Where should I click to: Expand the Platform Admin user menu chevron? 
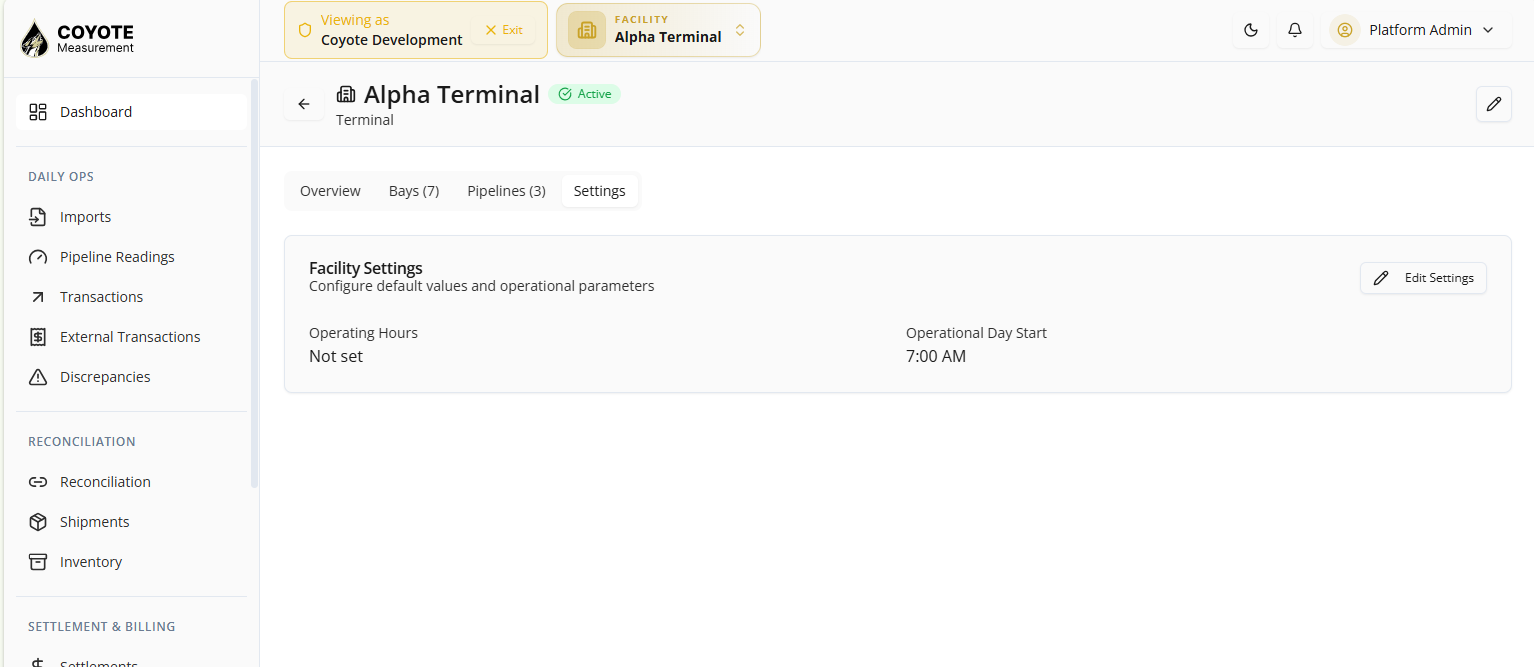pyautogui.click(x=1488, y=30)
